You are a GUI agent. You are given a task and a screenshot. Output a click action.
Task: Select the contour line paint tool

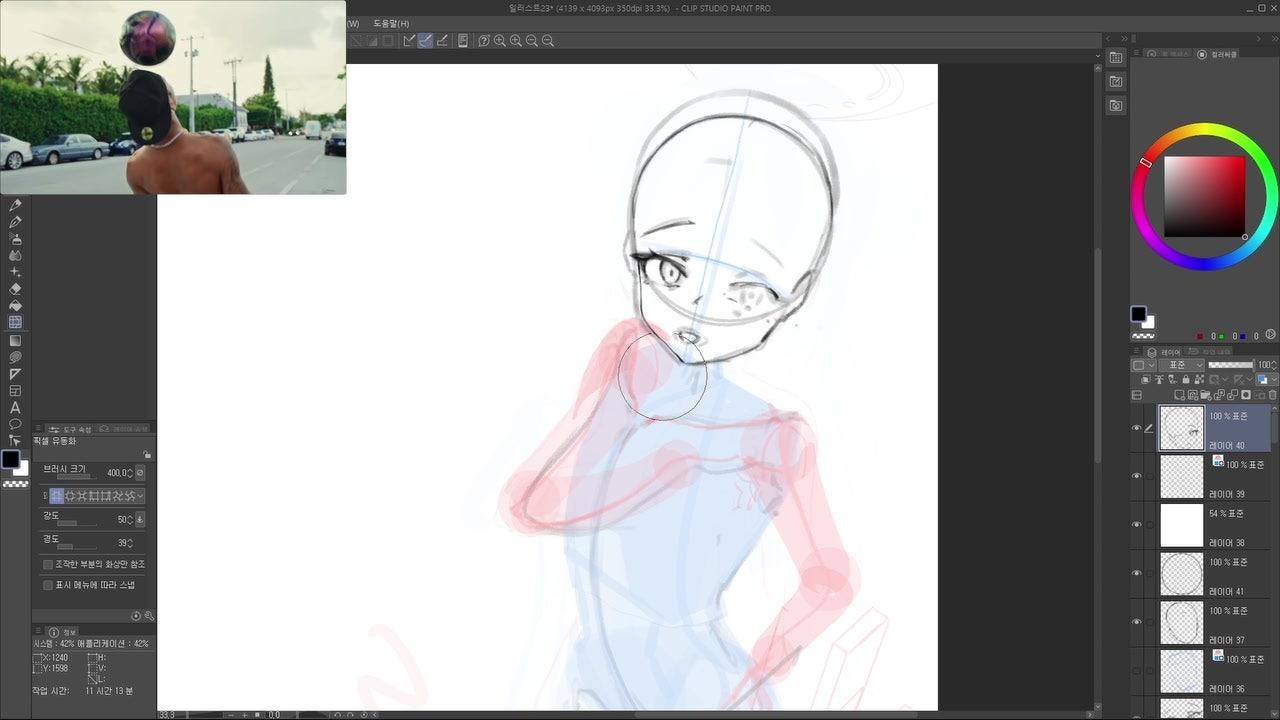(15, 357)
